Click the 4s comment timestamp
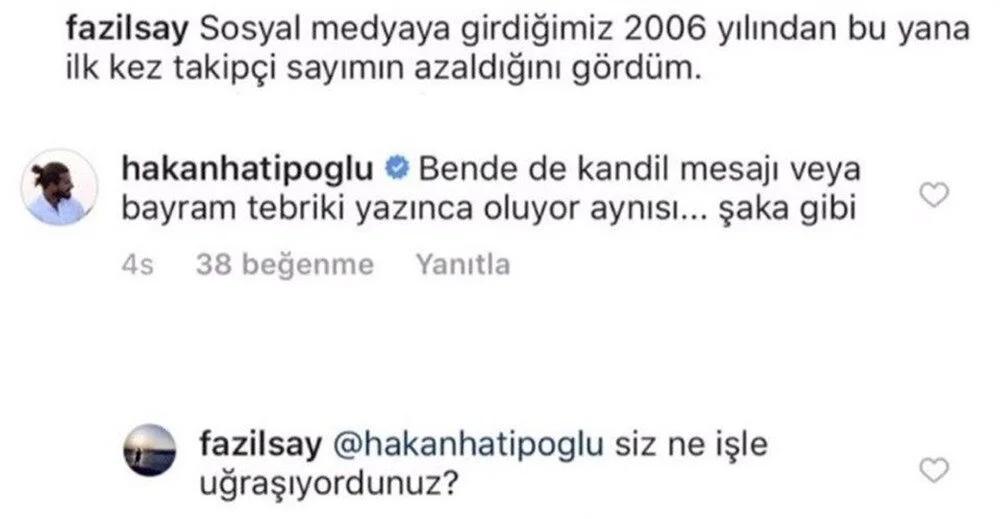 137,265
